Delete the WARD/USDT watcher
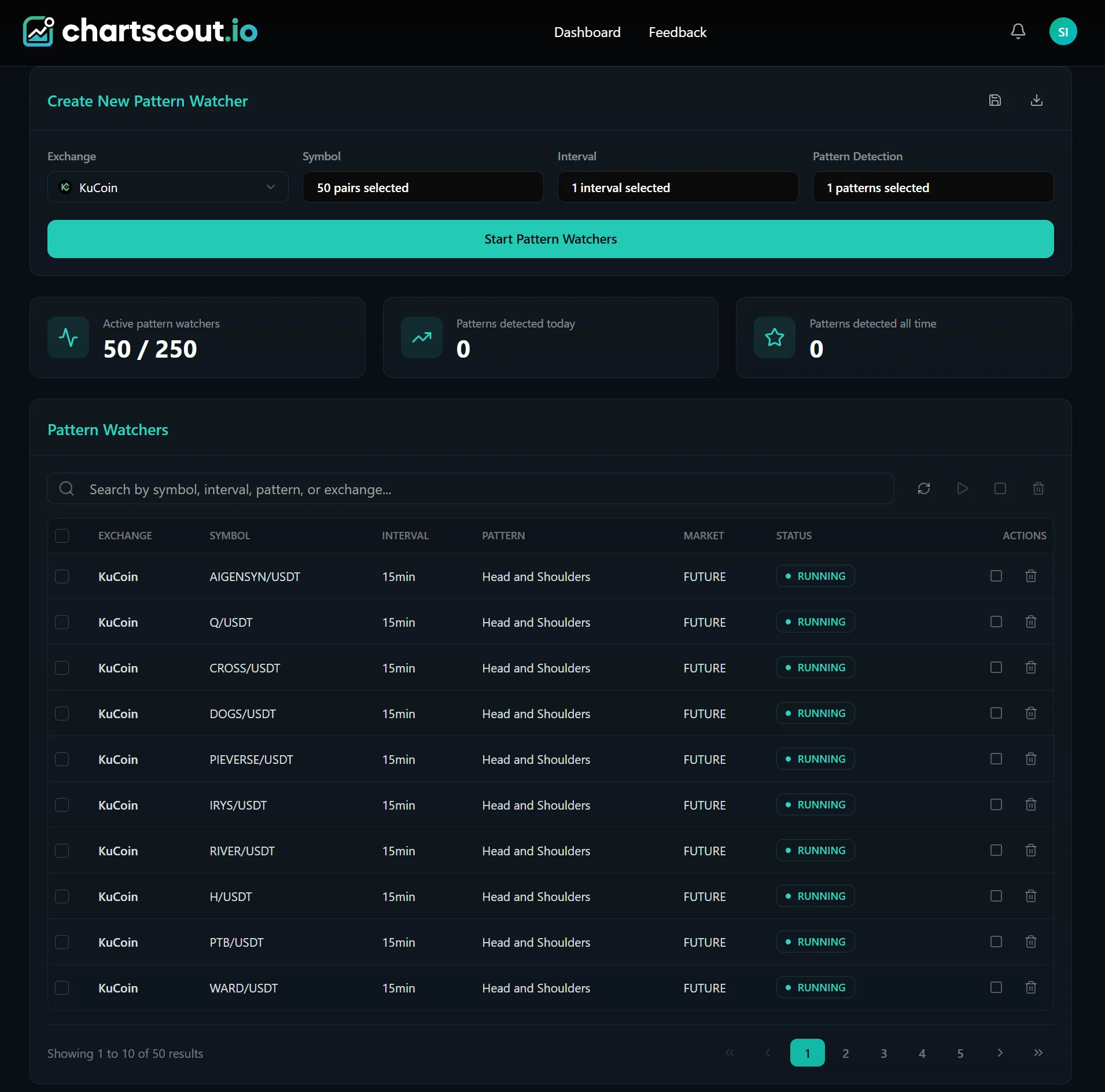 [x=1030, y=987]
